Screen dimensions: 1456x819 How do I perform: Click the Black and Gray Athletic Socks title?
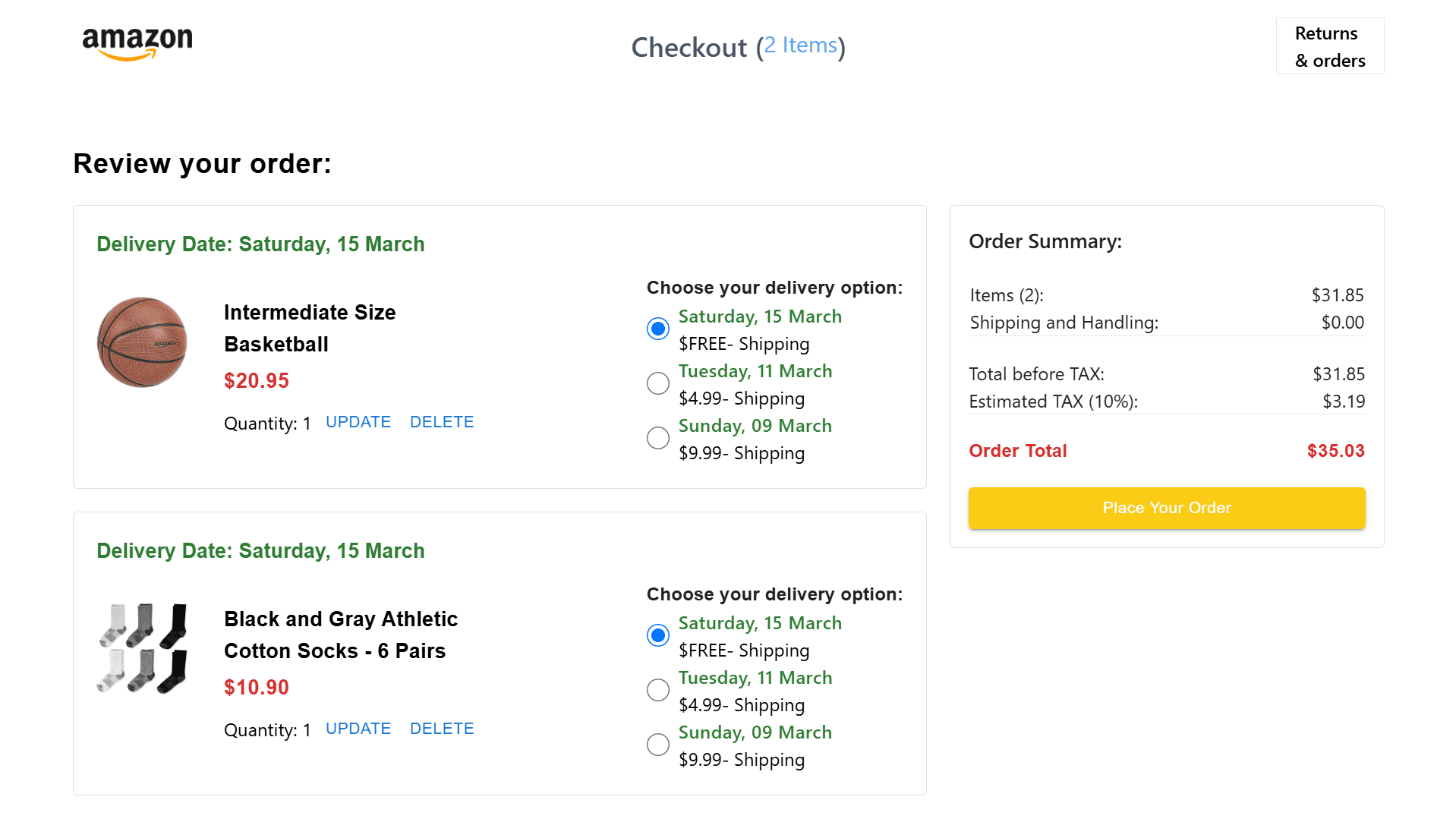[x=340, y=635]
